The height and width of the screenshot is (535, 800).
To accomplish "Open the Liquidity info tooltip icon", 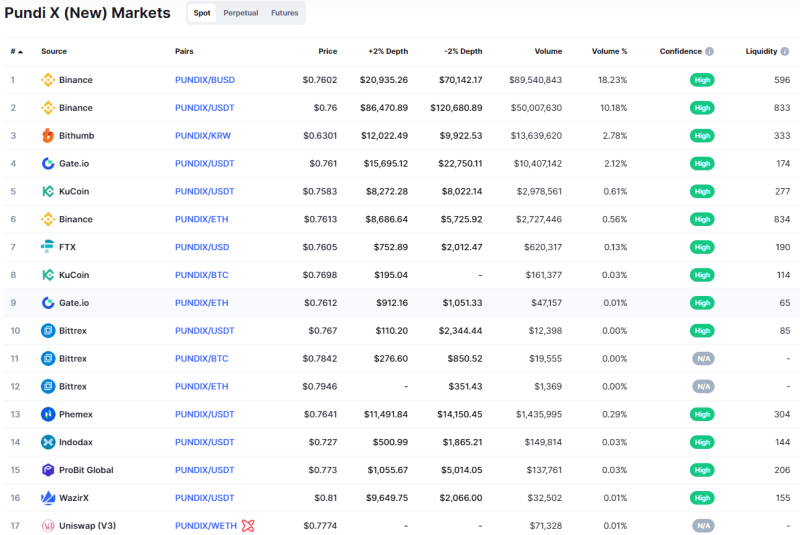I will click(x=785, y=52).
